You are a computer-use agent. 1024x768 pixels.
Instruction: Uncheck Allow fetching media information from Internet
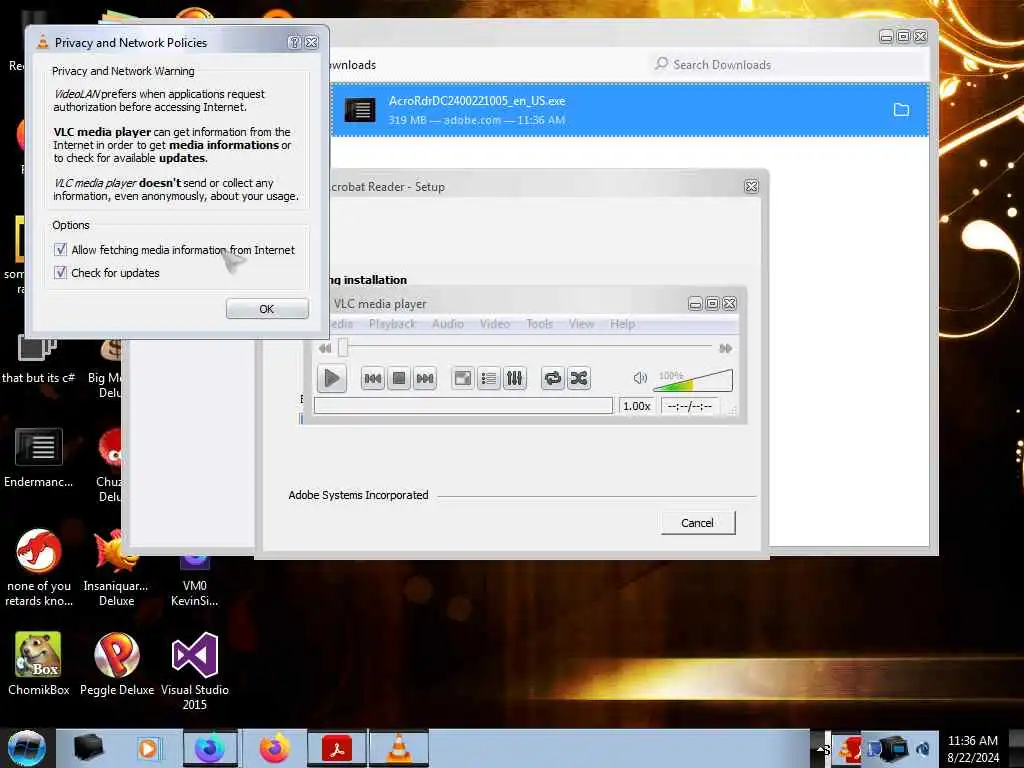(61, 250)
